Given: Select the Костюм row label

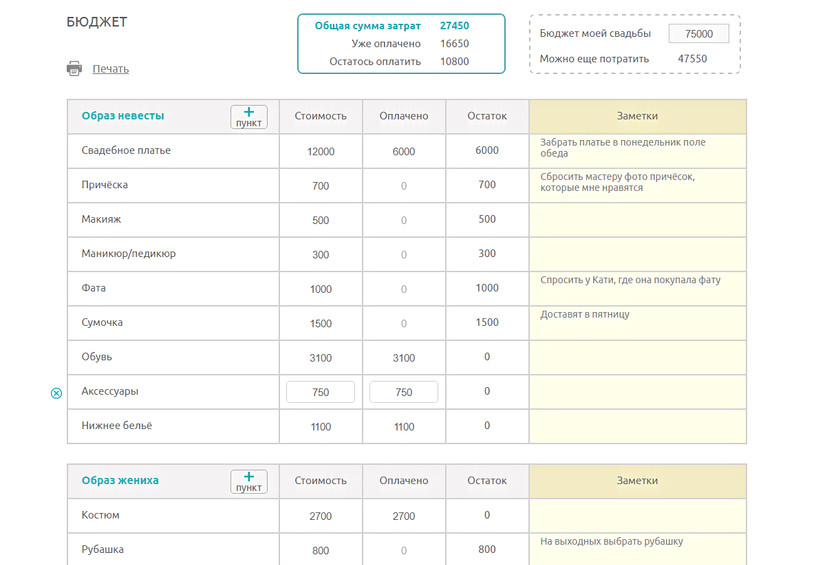Looking at the screenshot, I should 100,515.
